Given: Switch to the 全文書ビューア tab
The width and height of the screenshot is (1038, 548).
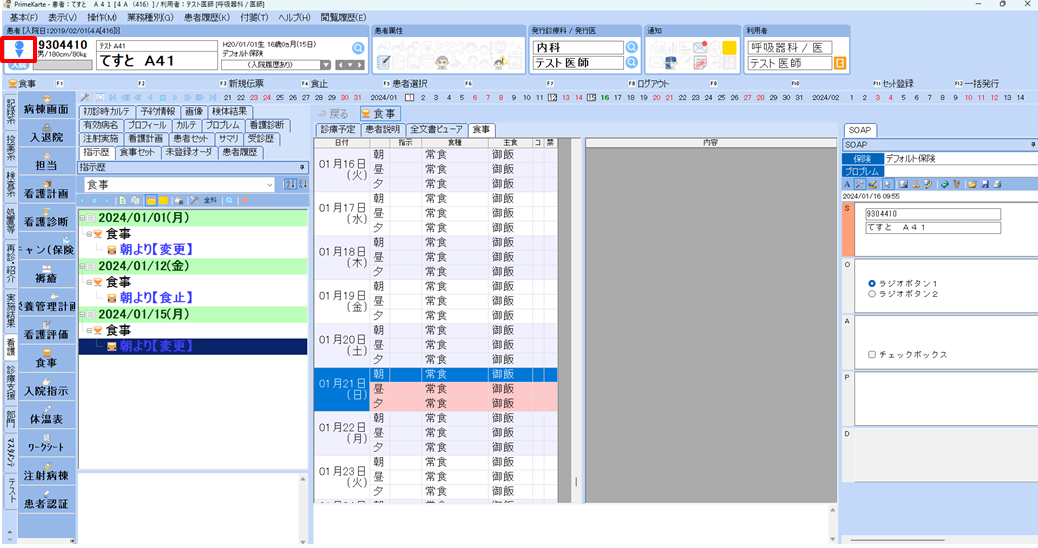Looking at the screenshot, I should 436,130.
